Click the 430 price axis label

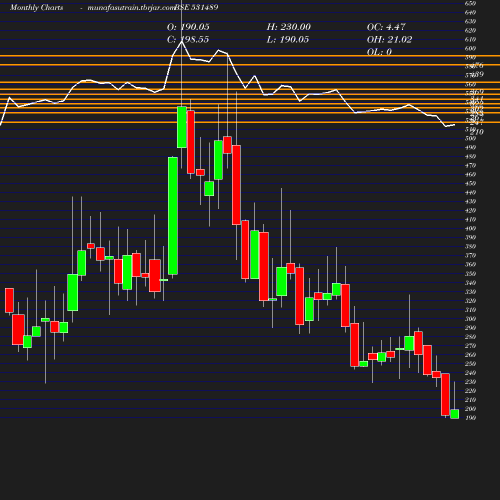[470, 202]
